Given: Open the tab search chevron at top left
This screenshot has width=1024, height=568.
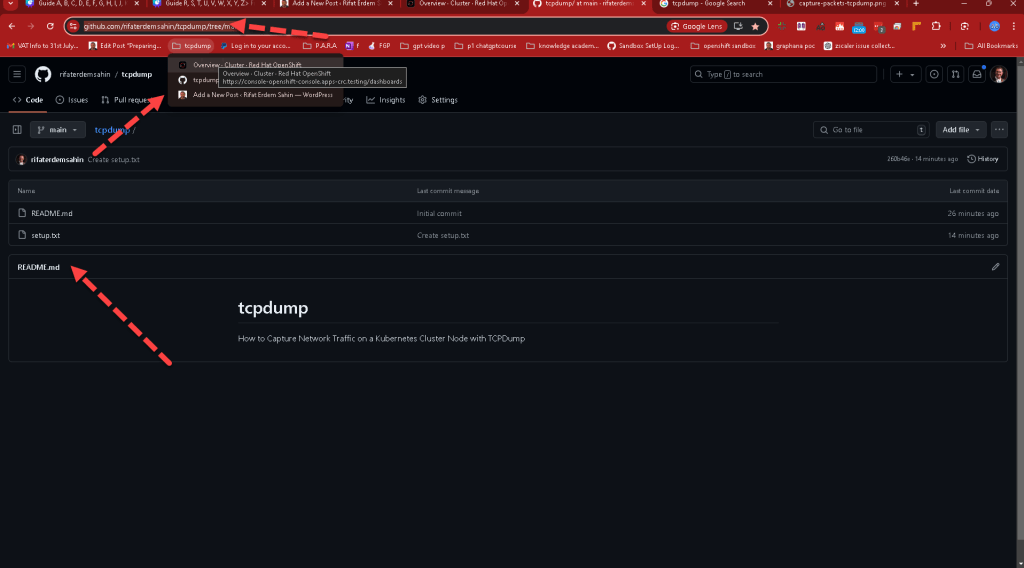Looking at the screenshot, I should click(x=10, y=4).
